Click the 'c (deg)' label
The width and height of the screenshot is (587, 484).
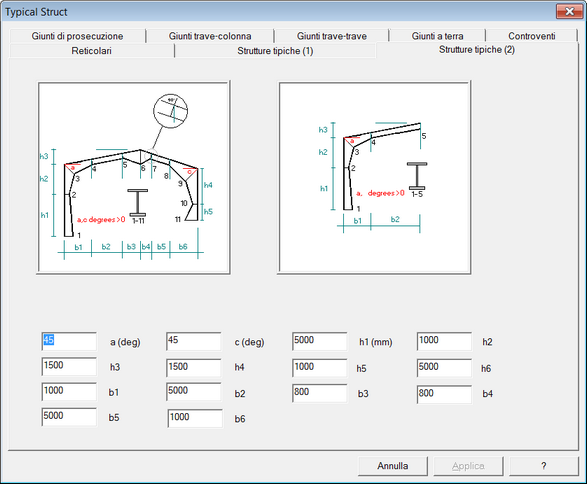(x=249, y=342)
